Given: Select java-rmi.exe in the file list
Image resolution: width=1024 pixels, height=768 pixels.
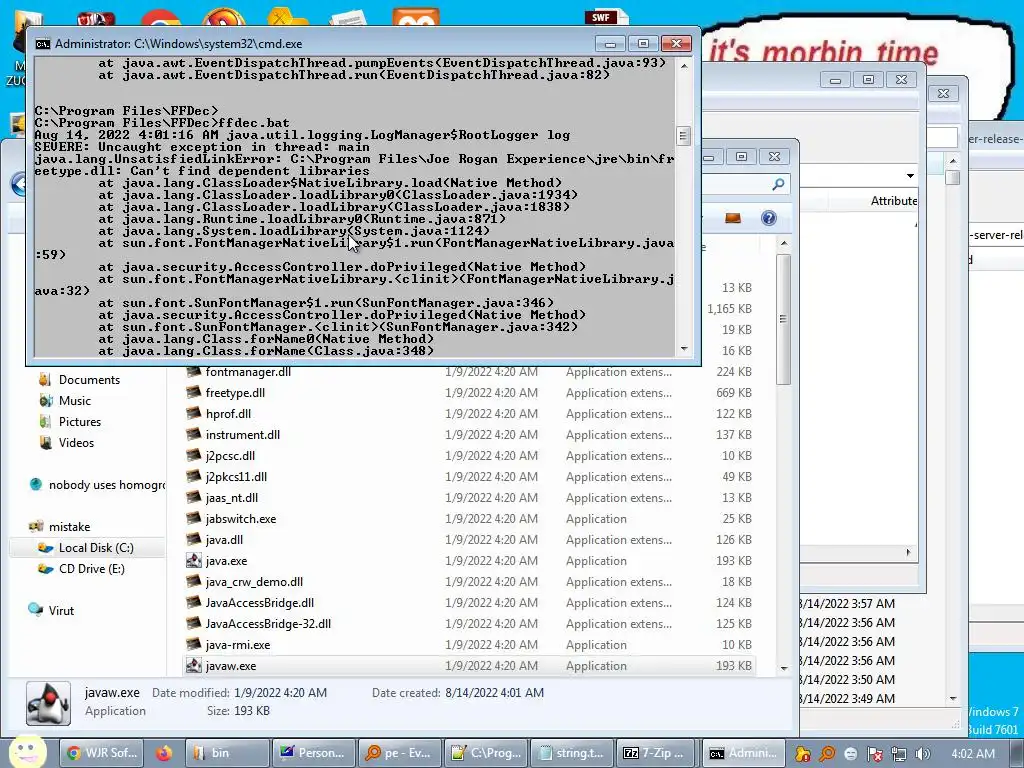Looking at the screenshot, I should [x=238, y=645].
